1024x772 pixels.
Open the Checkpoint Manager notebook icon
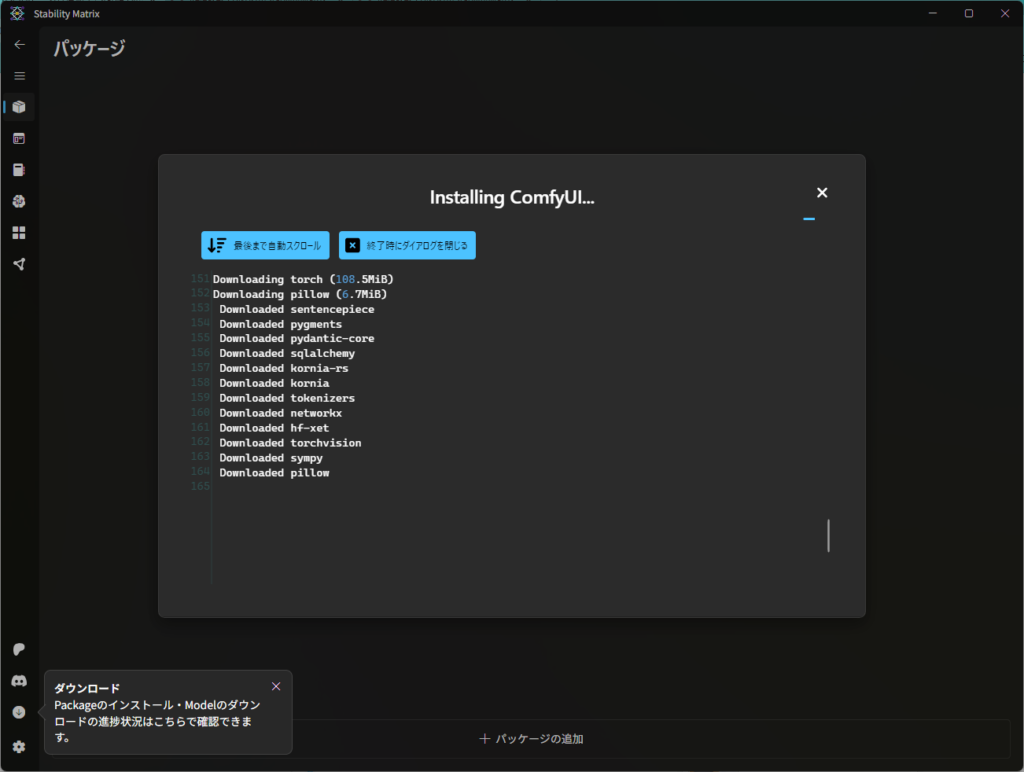(19, 170)
